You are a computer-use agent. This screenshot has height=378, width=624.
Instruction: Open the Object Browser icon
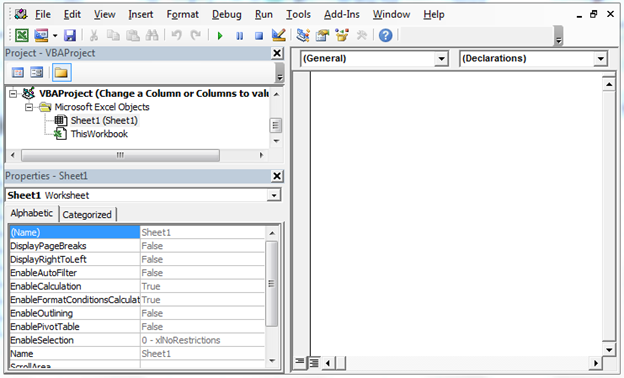click(x=341, y=35)
